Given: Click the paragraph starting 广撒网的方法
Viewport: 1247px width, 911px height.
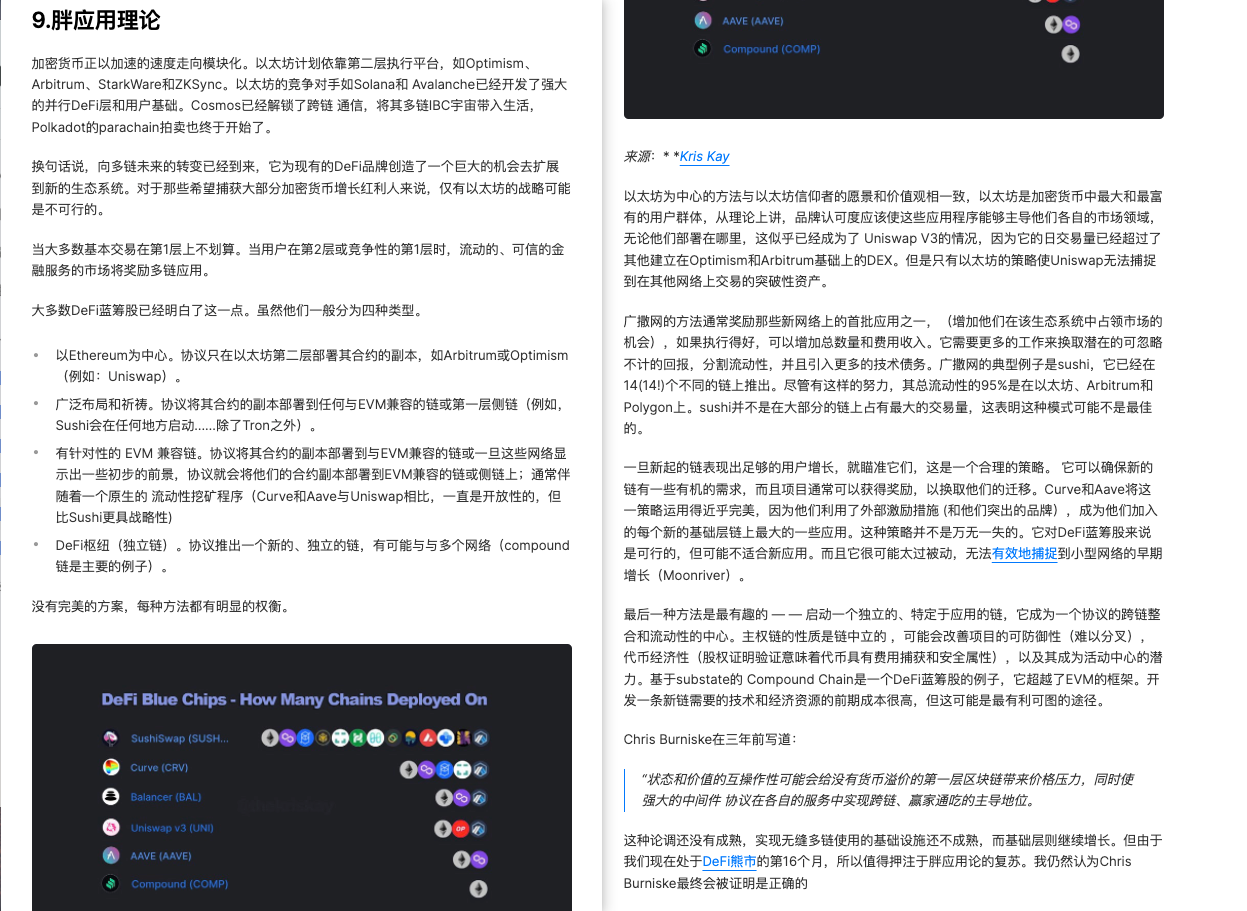Looking at the screenshot, I should point(893,374).
